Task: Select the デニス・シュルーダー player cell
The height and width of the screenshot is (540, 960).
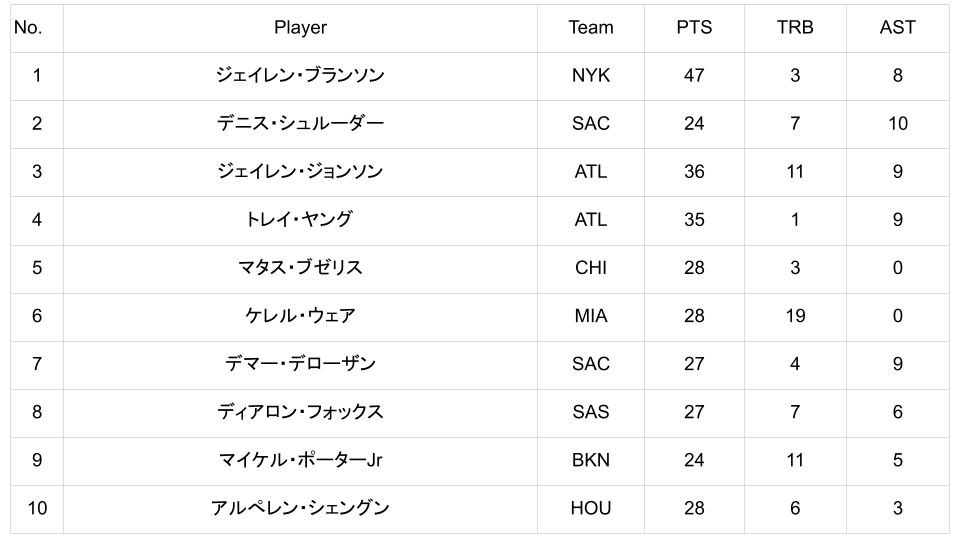Action: [x=300, y=124]
